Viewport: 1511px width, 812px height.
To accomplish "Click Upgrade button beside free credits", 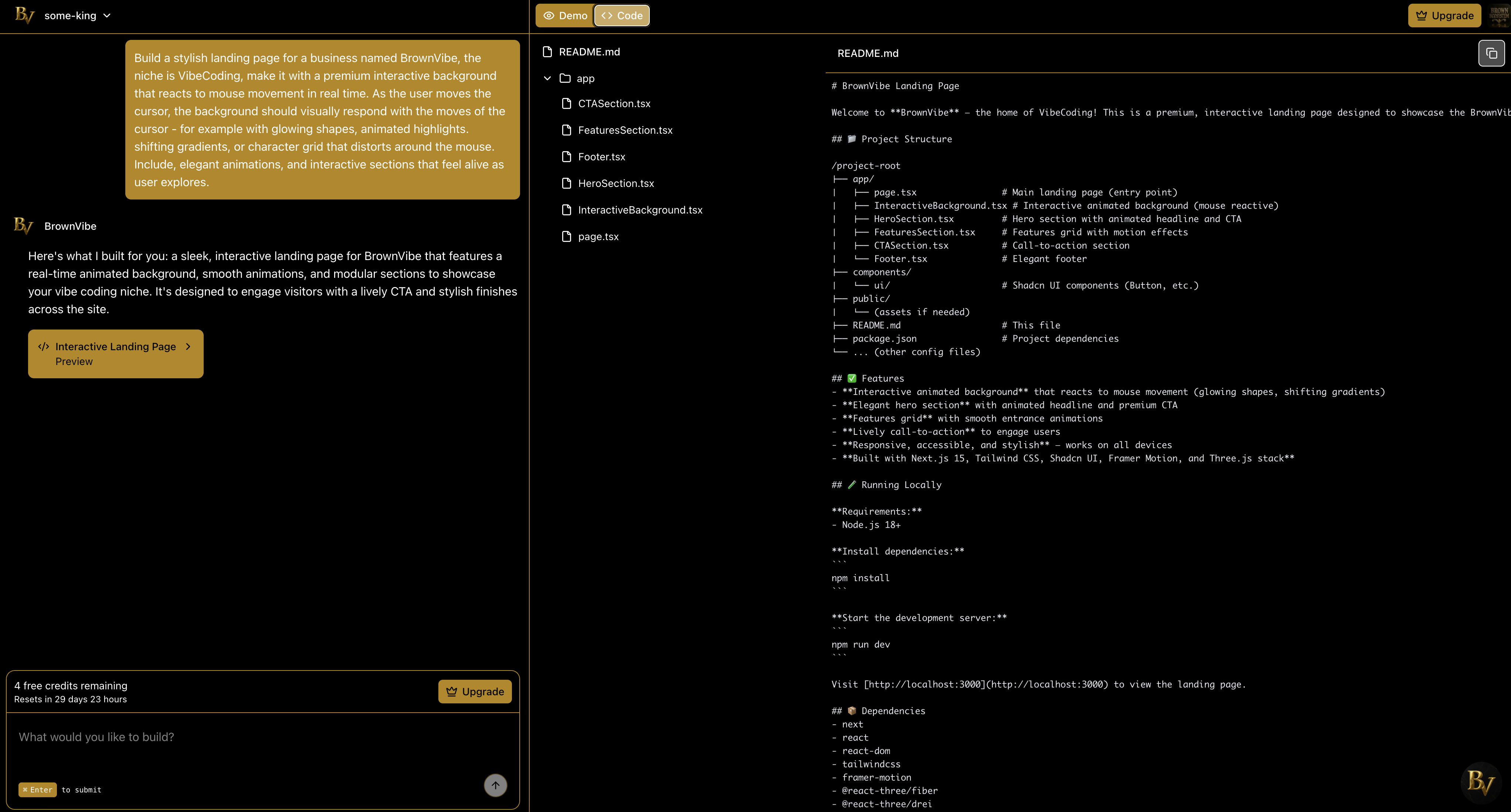I will click(x=475, y=691).
